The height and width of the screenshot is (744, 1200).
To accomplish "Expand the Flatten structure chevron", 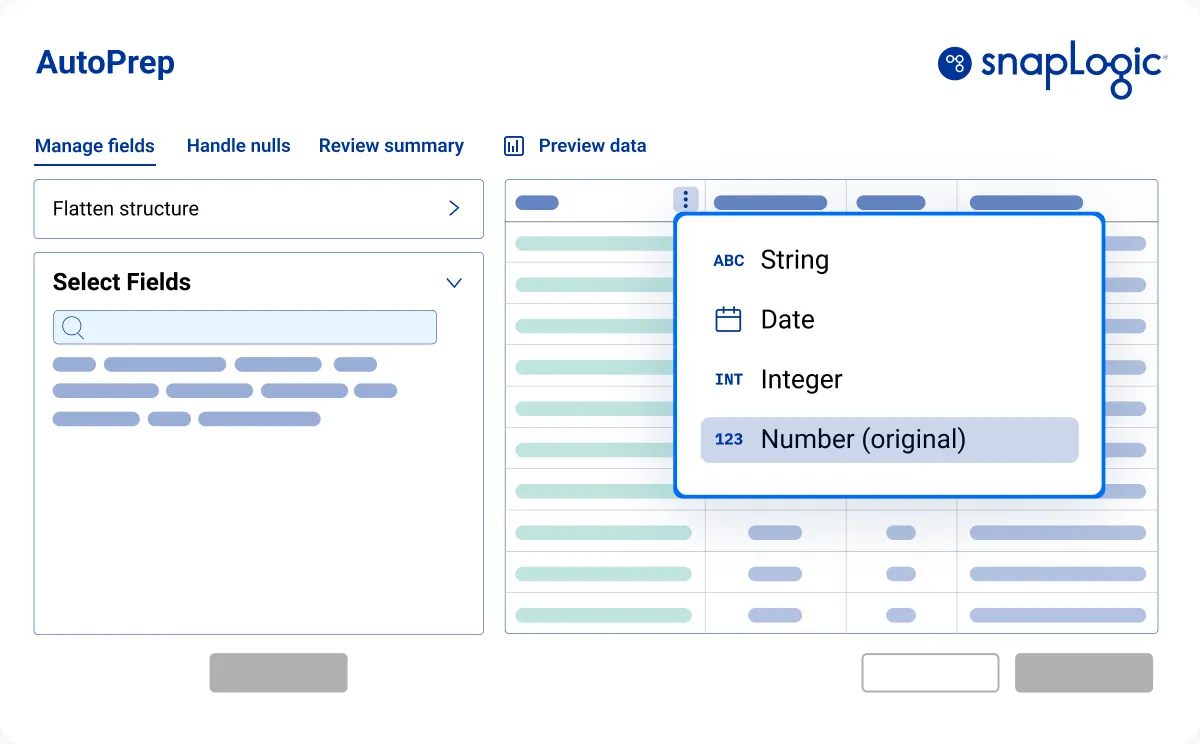I will click(x=454, y=208).
